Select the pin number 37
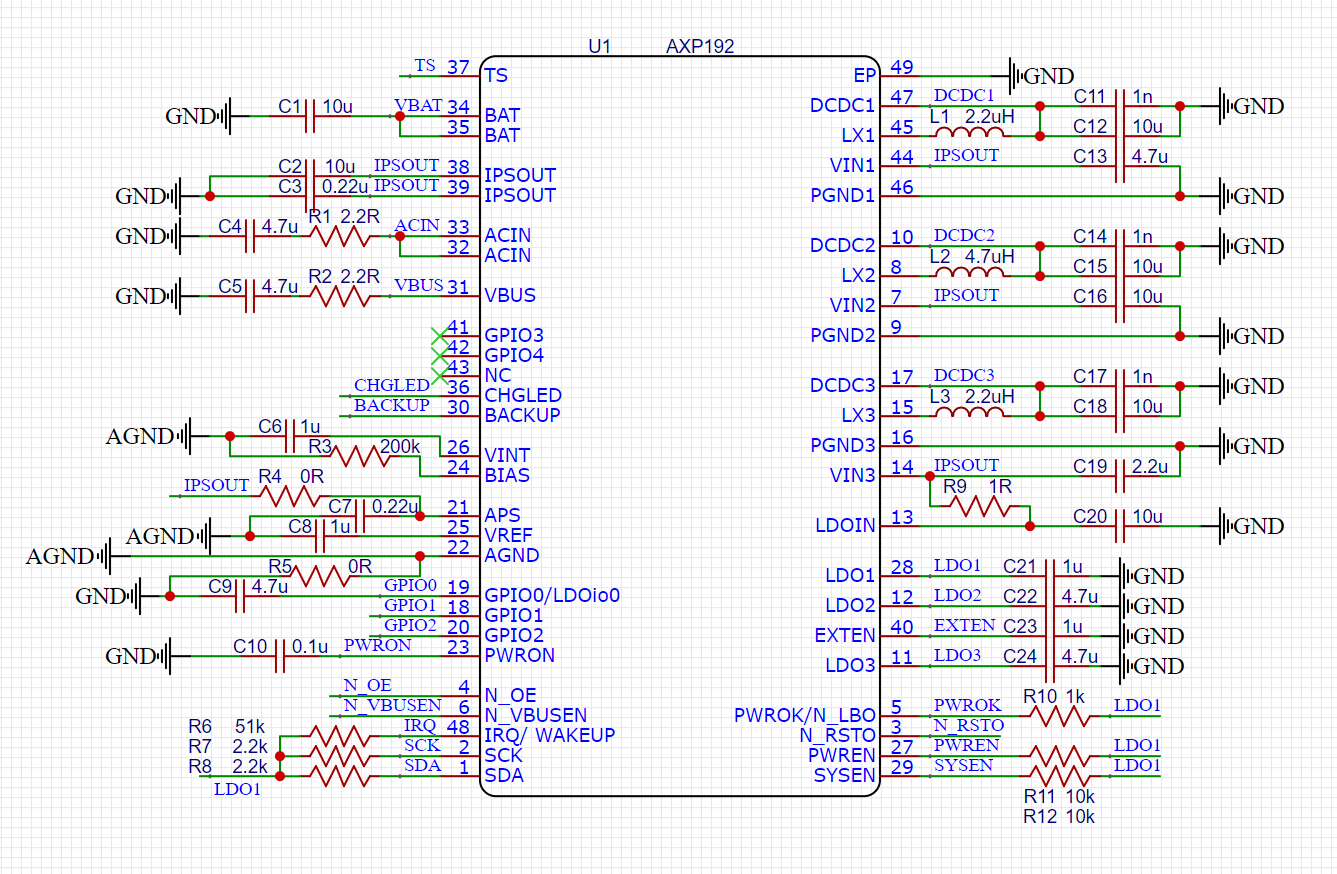The height and width of the screenshot is (874, 1337). [x=458, y=67]
